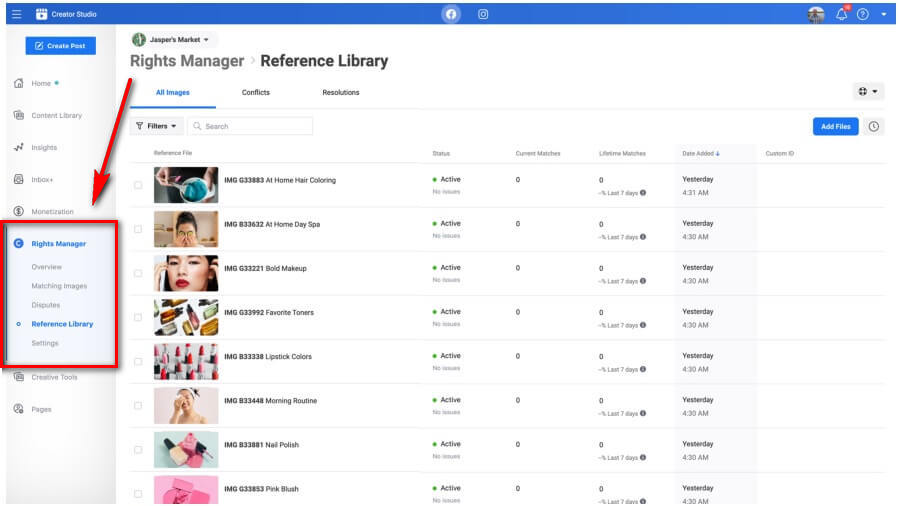Viewport: 900px width, 506px height.
Task: Select the Bold Makeup row checkbox
Action: [138, 273]
